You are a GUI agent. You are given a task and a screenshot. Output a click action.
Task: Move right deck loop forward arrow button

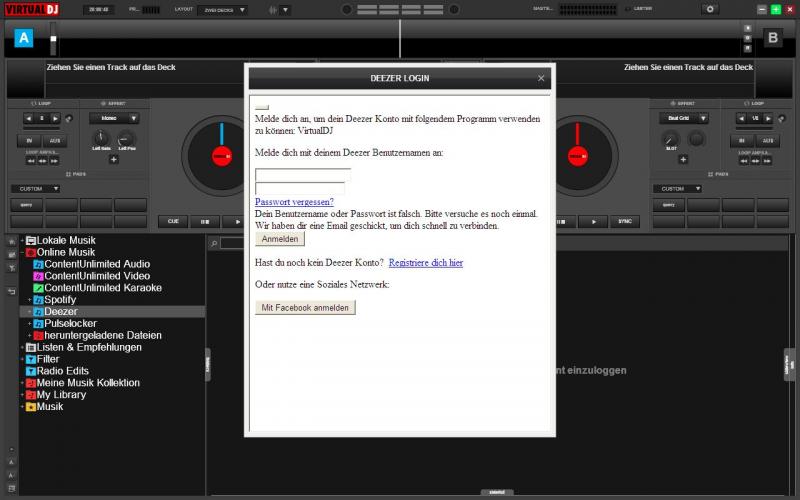pyautogui.click(x=767, y=161)
